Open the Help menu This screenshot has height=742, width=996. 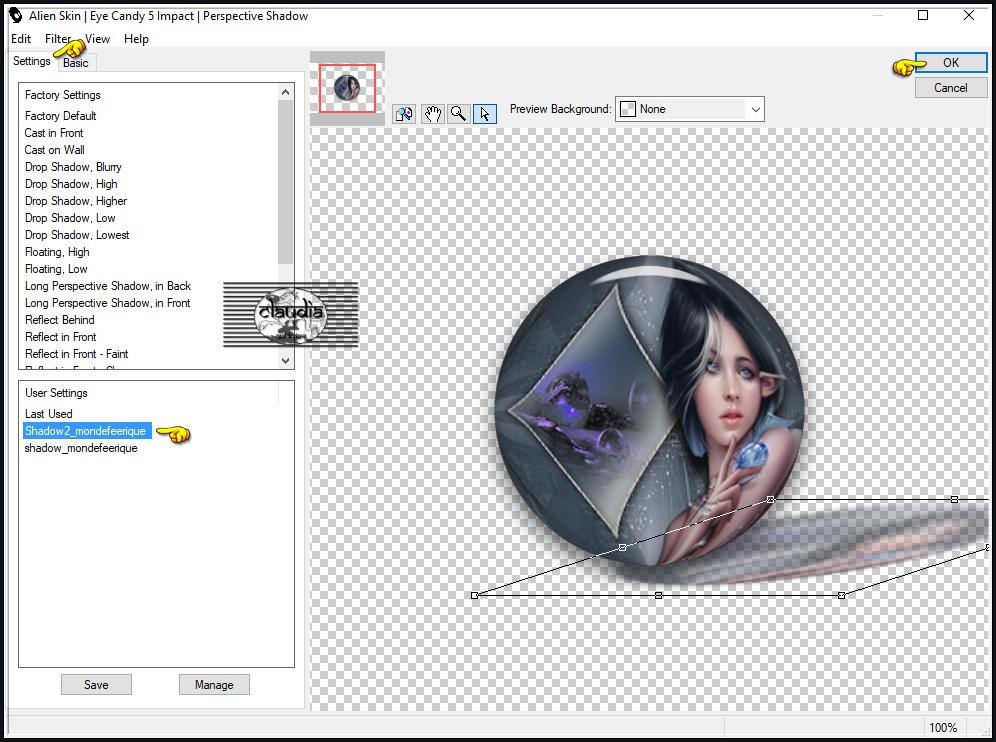click(136, 39)
